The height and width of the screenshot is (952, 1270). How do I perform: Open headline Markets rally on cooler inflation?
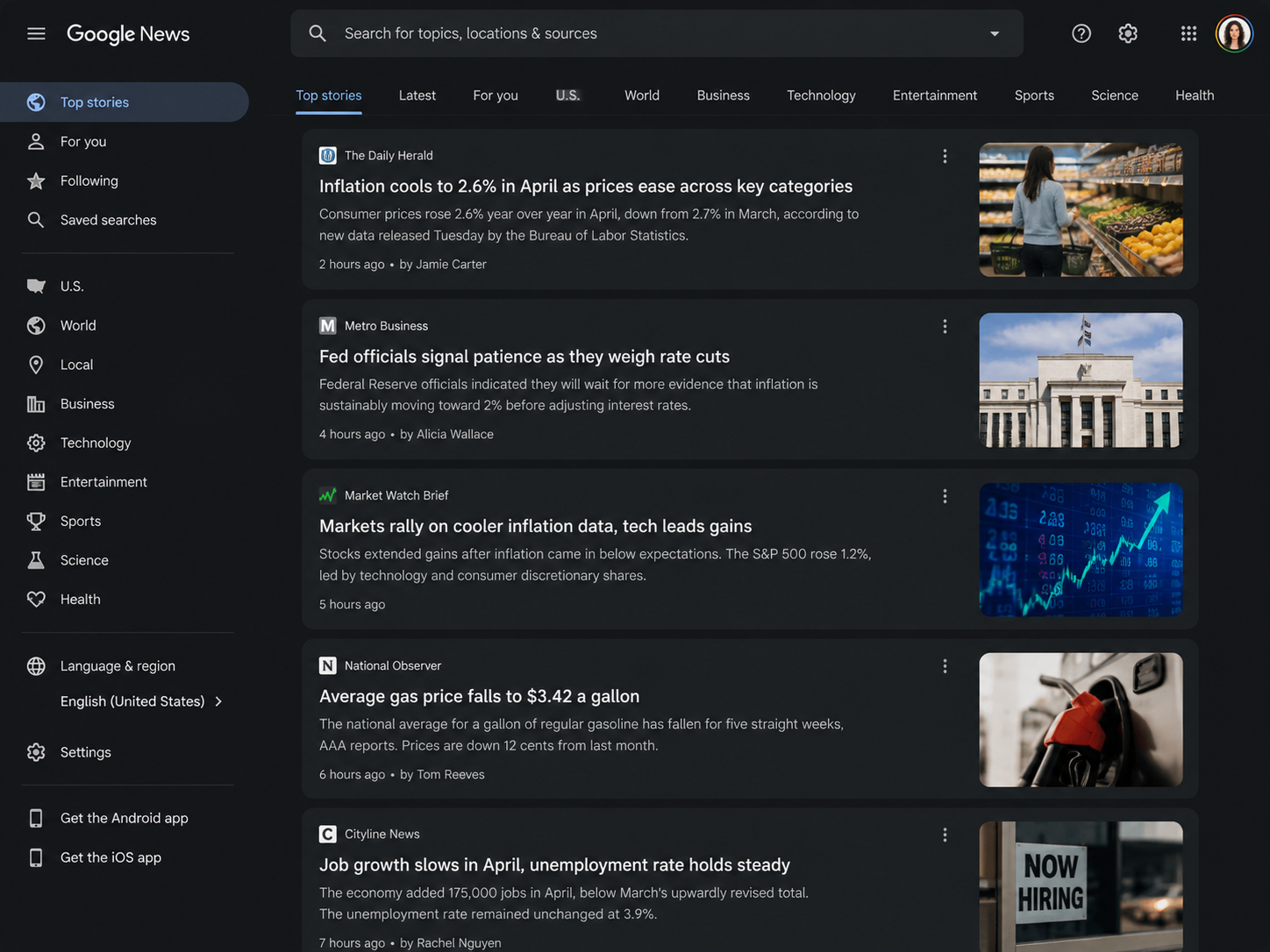tap(536, 526)
